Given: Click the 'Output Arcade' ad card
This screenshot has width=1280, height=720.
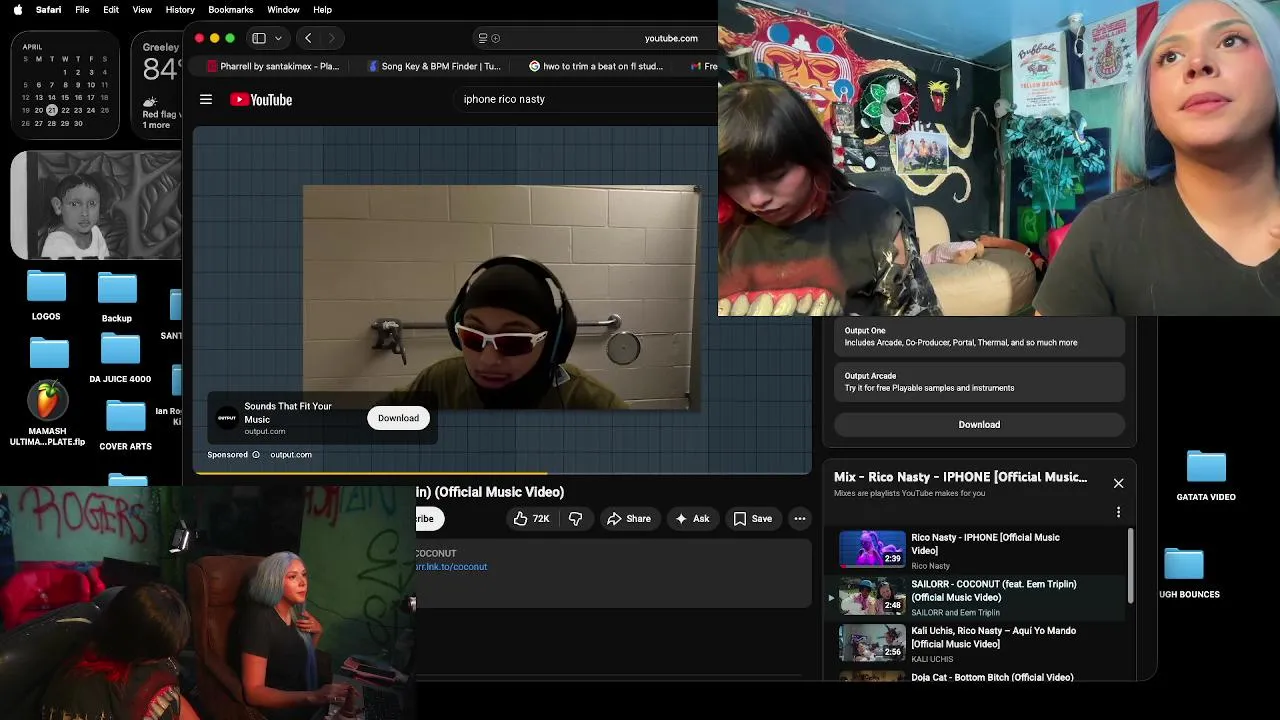Looking at the screenshot, I should point(979,382).
